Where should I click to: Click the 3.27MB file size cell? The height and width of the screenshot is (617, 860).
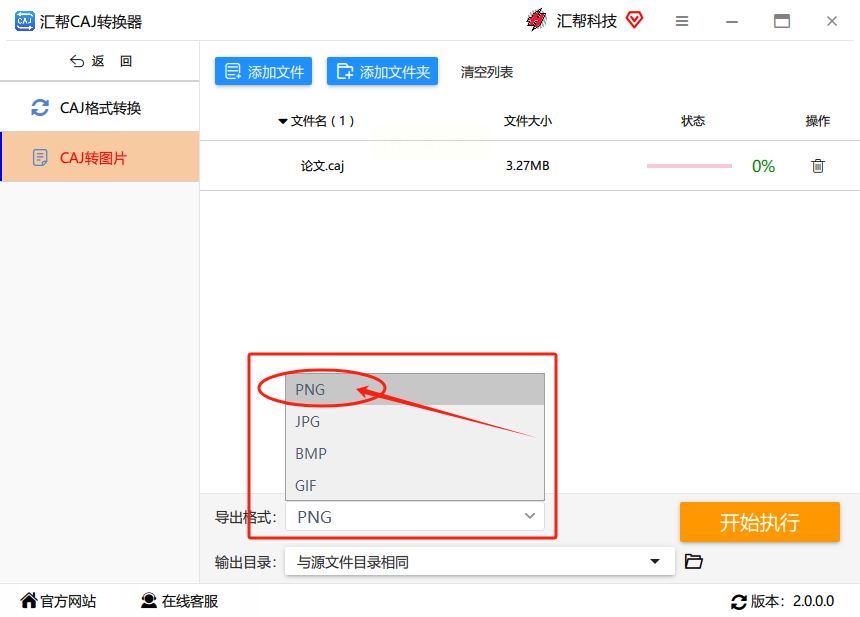[x=528, y=166]
